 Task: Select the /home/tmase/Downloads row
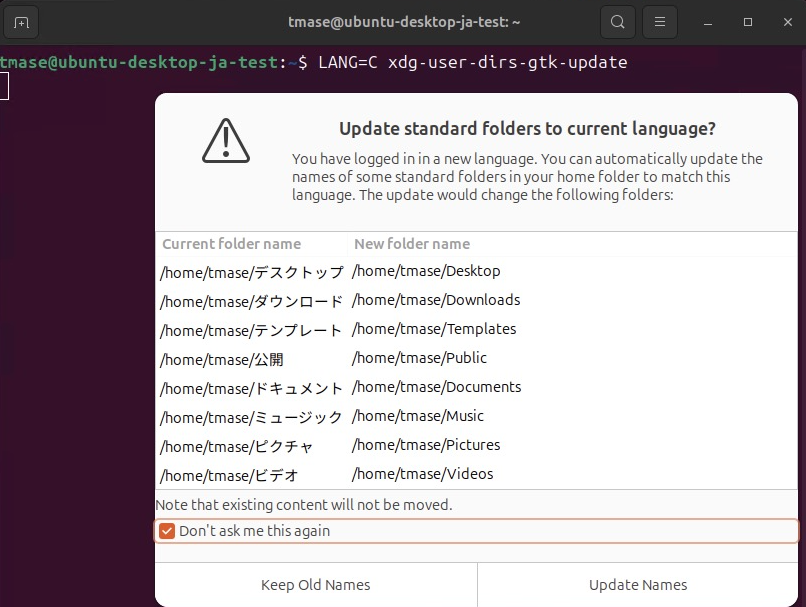[436, 300]
